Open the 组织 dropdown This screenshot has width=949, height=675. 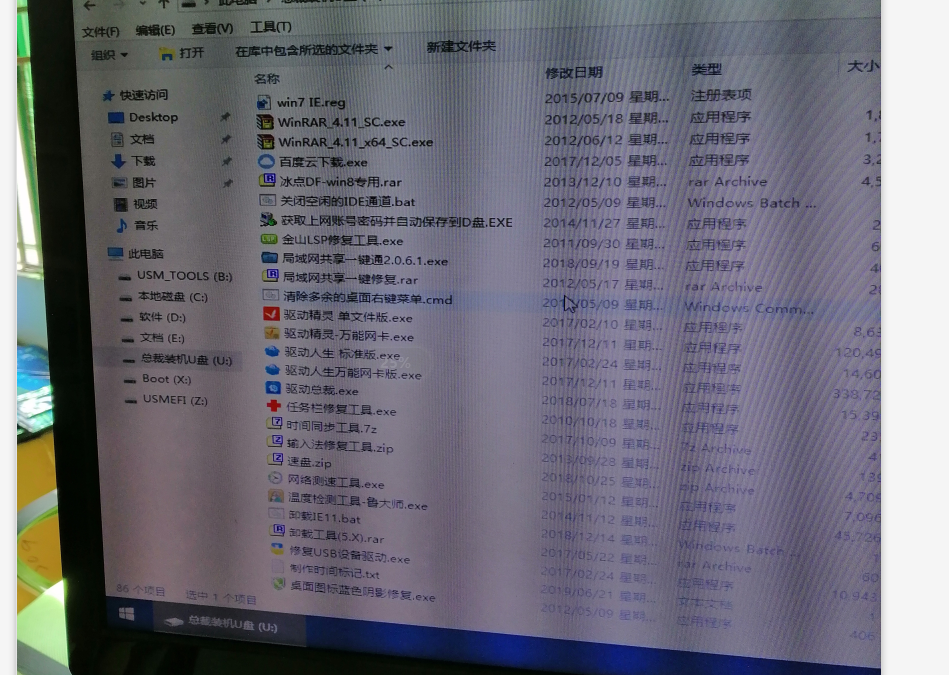110,54
